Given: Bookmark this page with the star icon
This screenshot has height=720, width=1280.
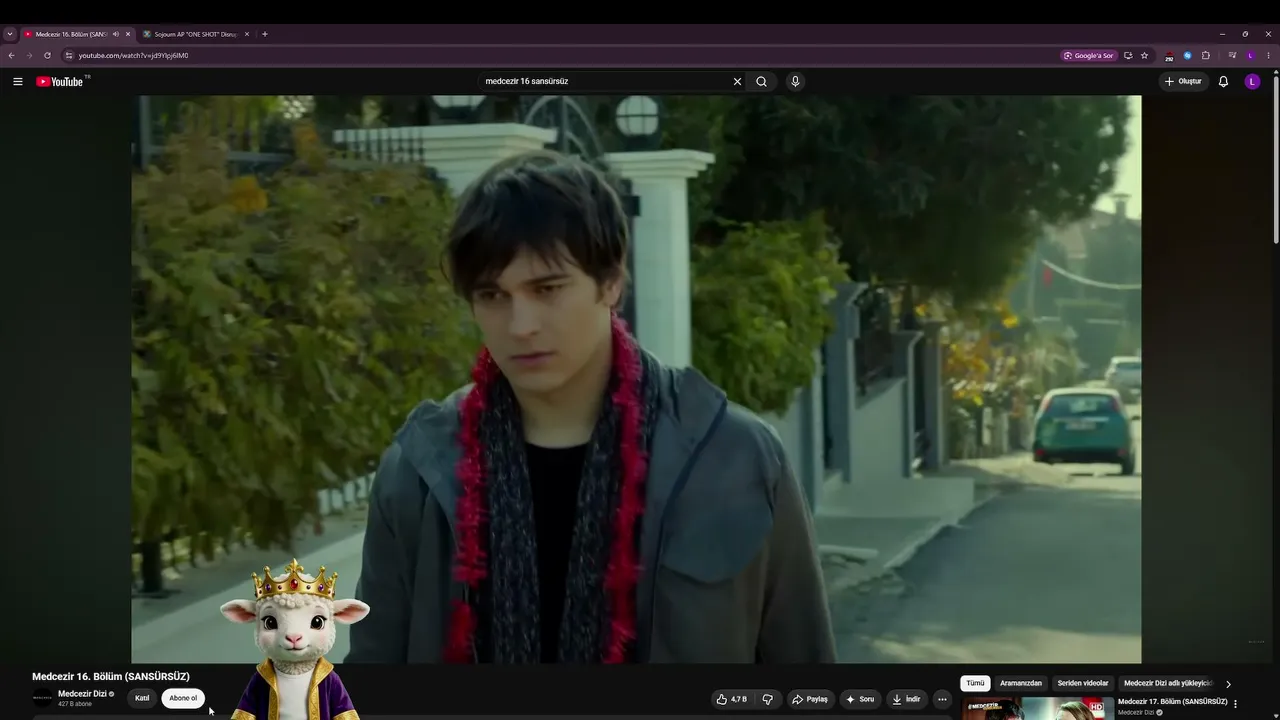Looking at the screenshot, I should [1144, 55].
